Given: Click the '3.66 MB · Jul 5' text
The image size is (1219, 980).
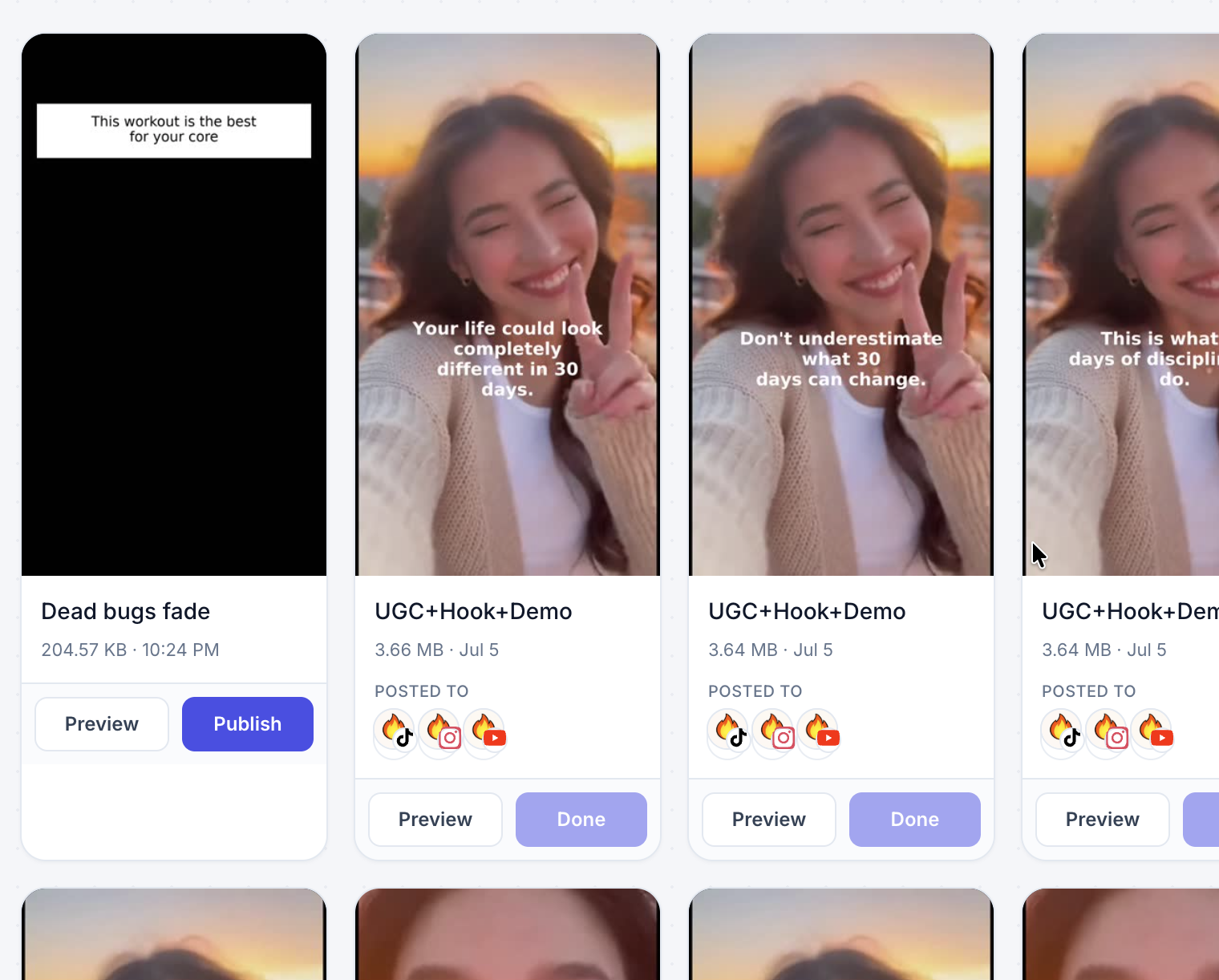Looking at the screenshot, I should [437, 650].
